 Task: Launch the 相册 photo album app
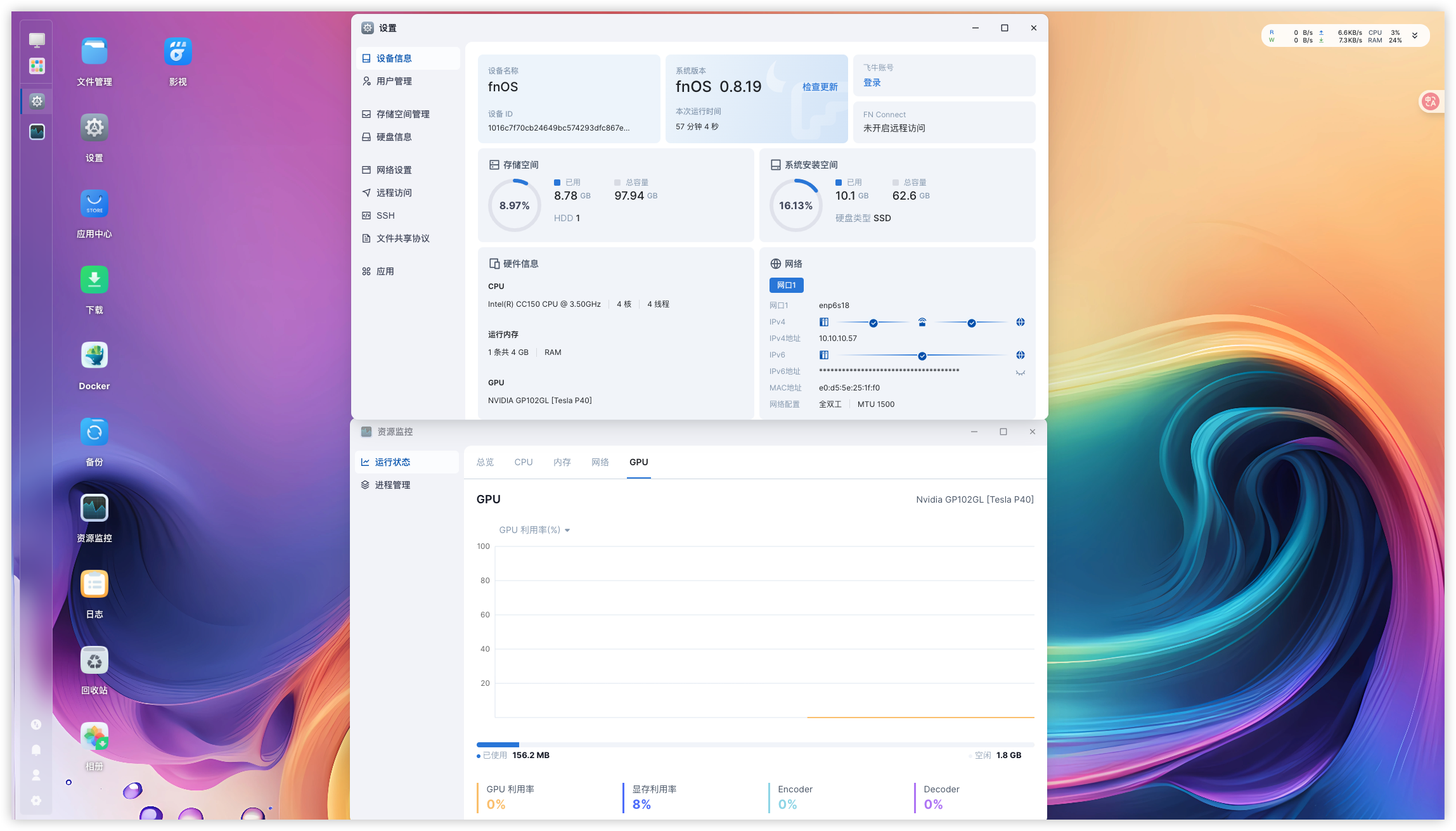(94, 737)
